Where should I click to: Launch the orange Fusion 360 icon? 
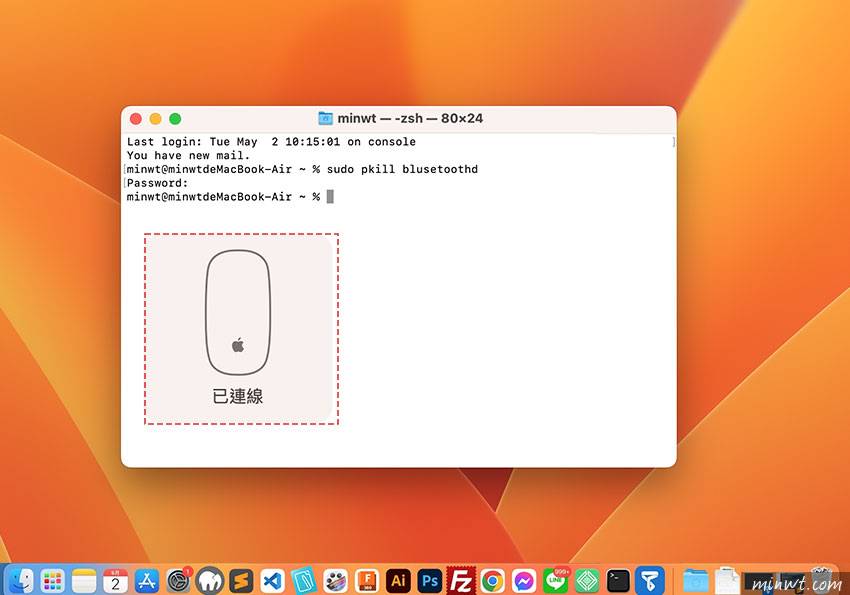pyautogui.click(x=367, y=581)
